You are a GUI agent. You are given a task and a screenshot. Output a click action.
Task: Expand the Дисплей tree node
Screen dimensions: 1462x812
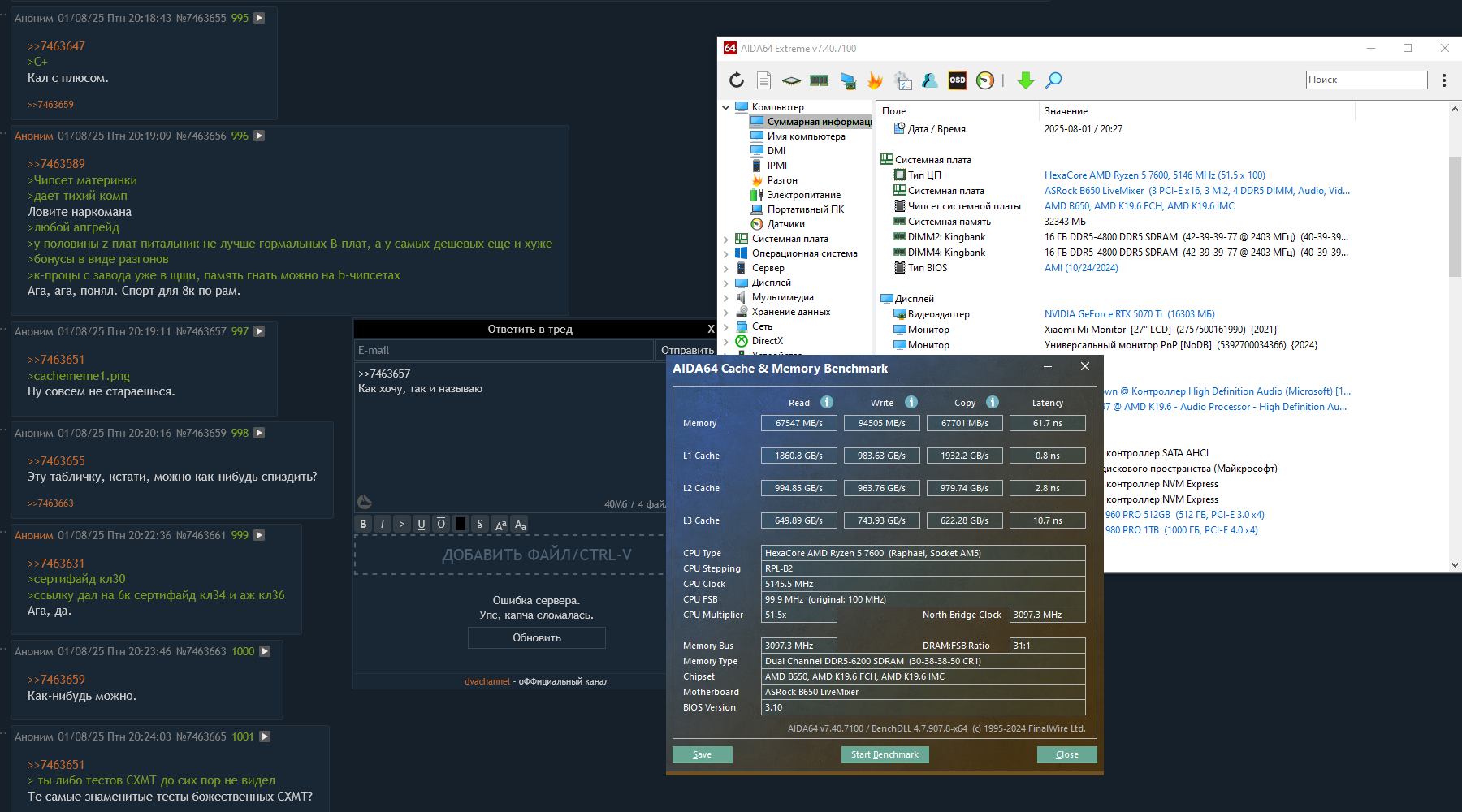726,283
